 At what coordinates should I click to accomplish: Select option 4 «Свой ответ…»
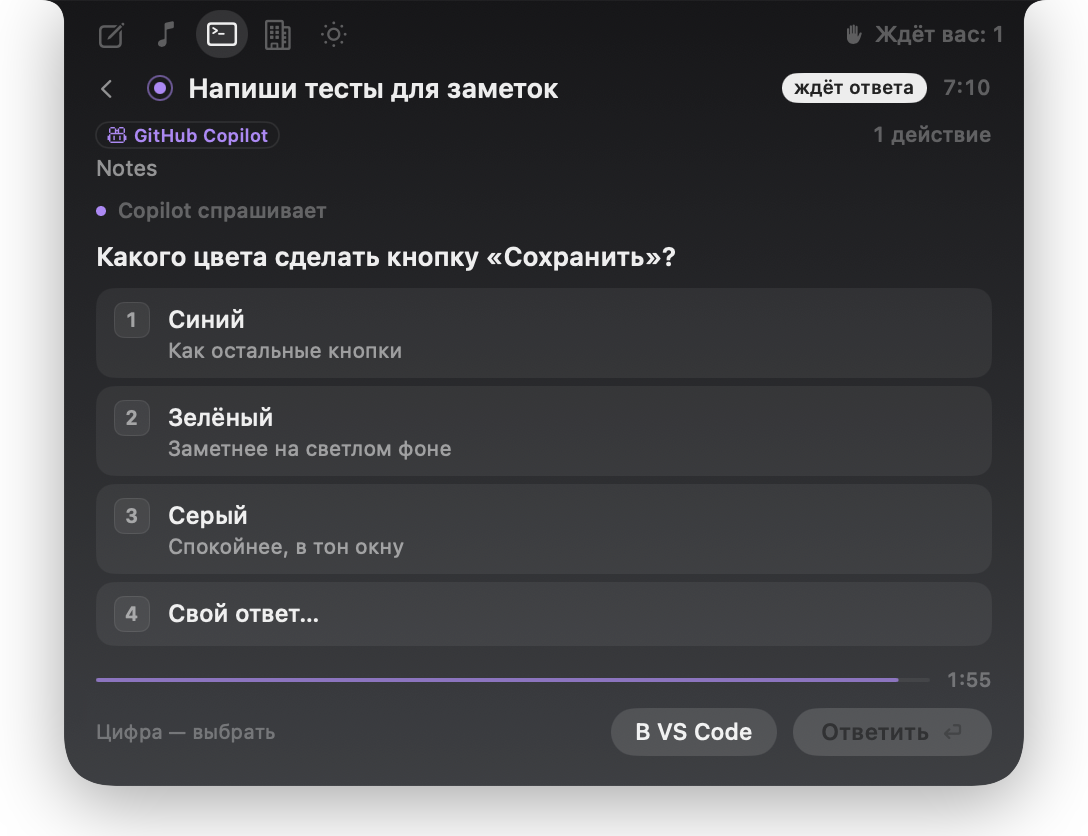543,614
